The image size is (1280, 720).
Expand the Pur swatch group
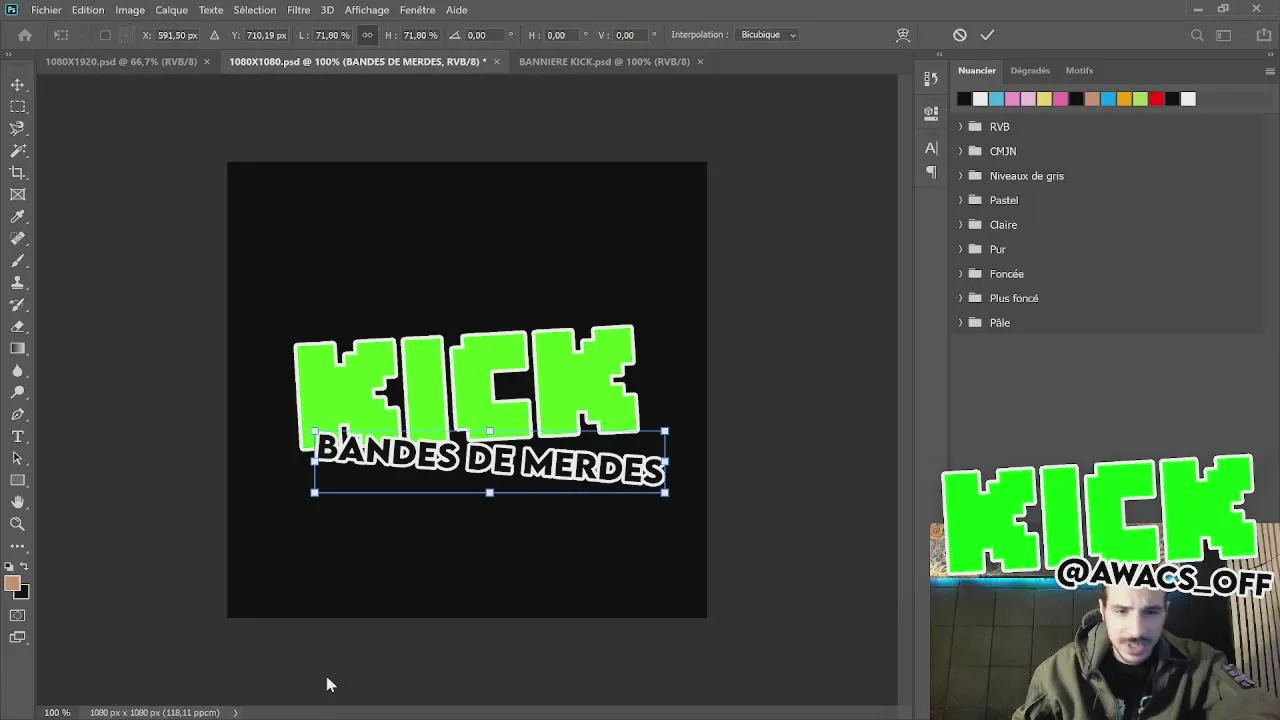pyautogui.click(x=961, y=249)
